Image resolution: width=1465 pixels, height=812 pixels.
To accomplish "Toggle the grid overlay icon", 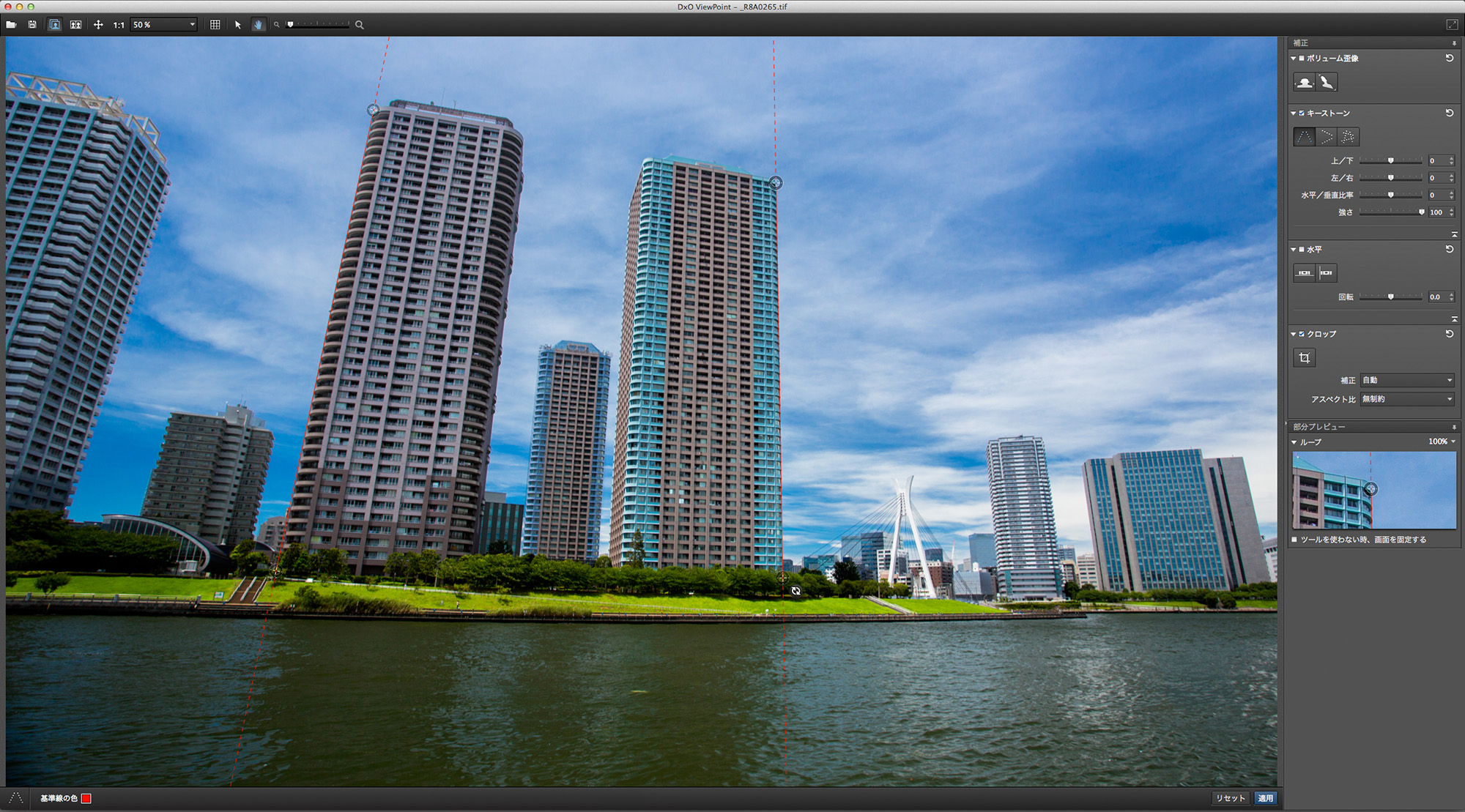I will (x=215, y=24).
